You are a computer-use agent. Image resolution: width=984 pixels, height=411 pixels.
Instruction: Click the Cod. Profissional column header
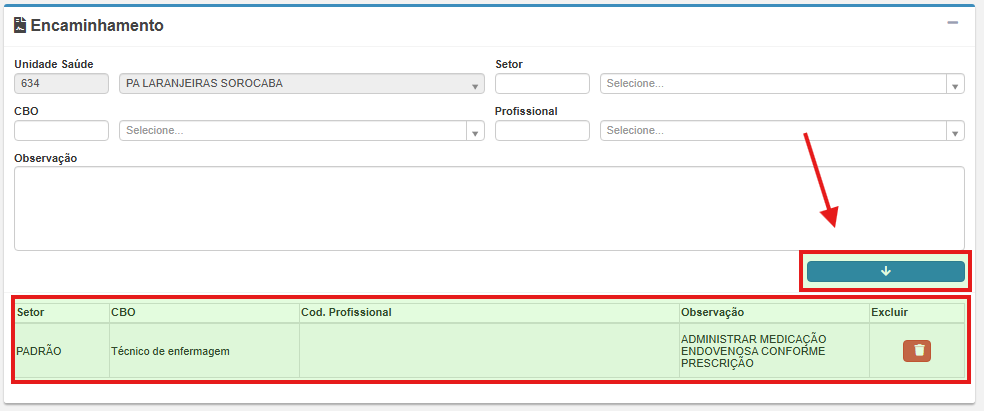click(346, 312)
